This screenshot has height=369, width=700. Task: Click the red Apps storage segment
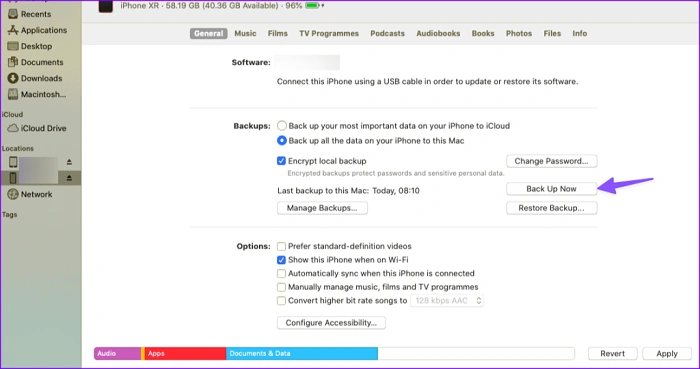click(x=185, y=353)
